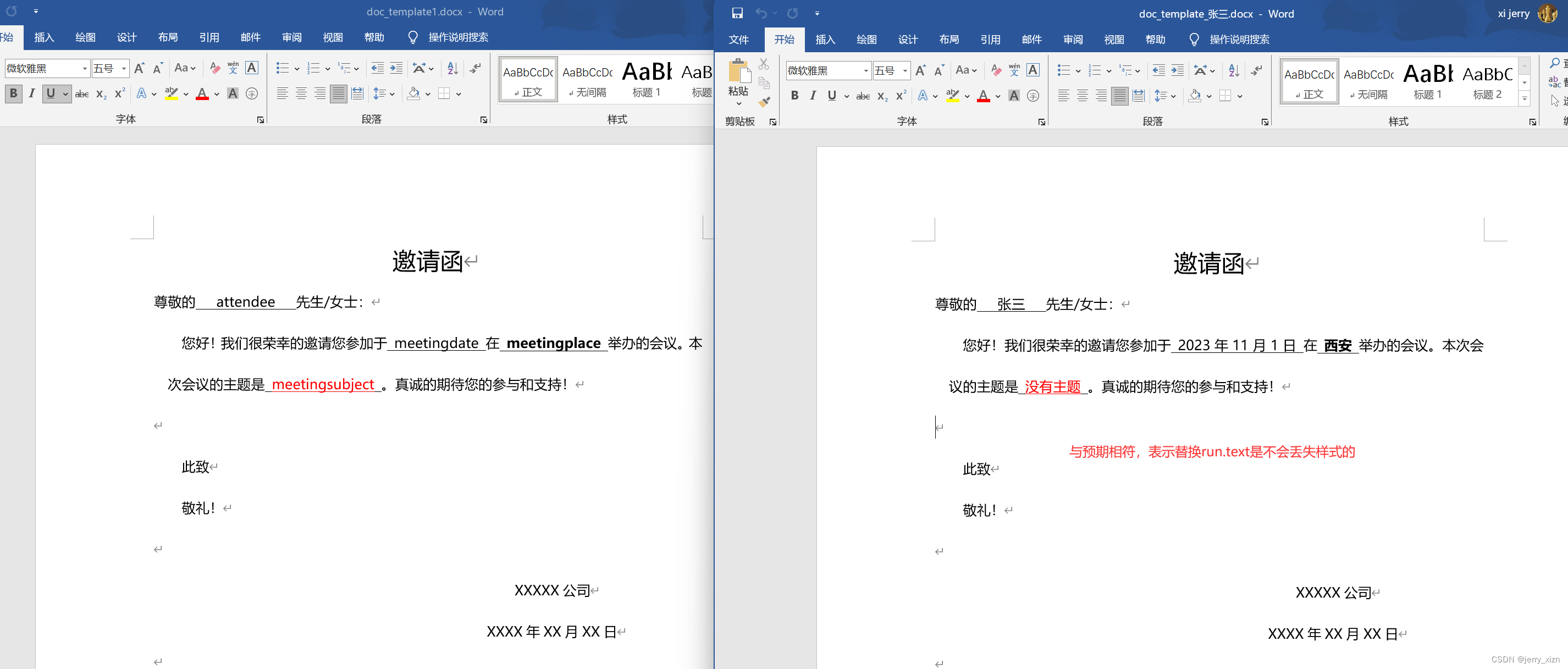Screen dimensions: 1568x669
Task: Toggle Bold in the left window
Action: (x=13, y=93)
